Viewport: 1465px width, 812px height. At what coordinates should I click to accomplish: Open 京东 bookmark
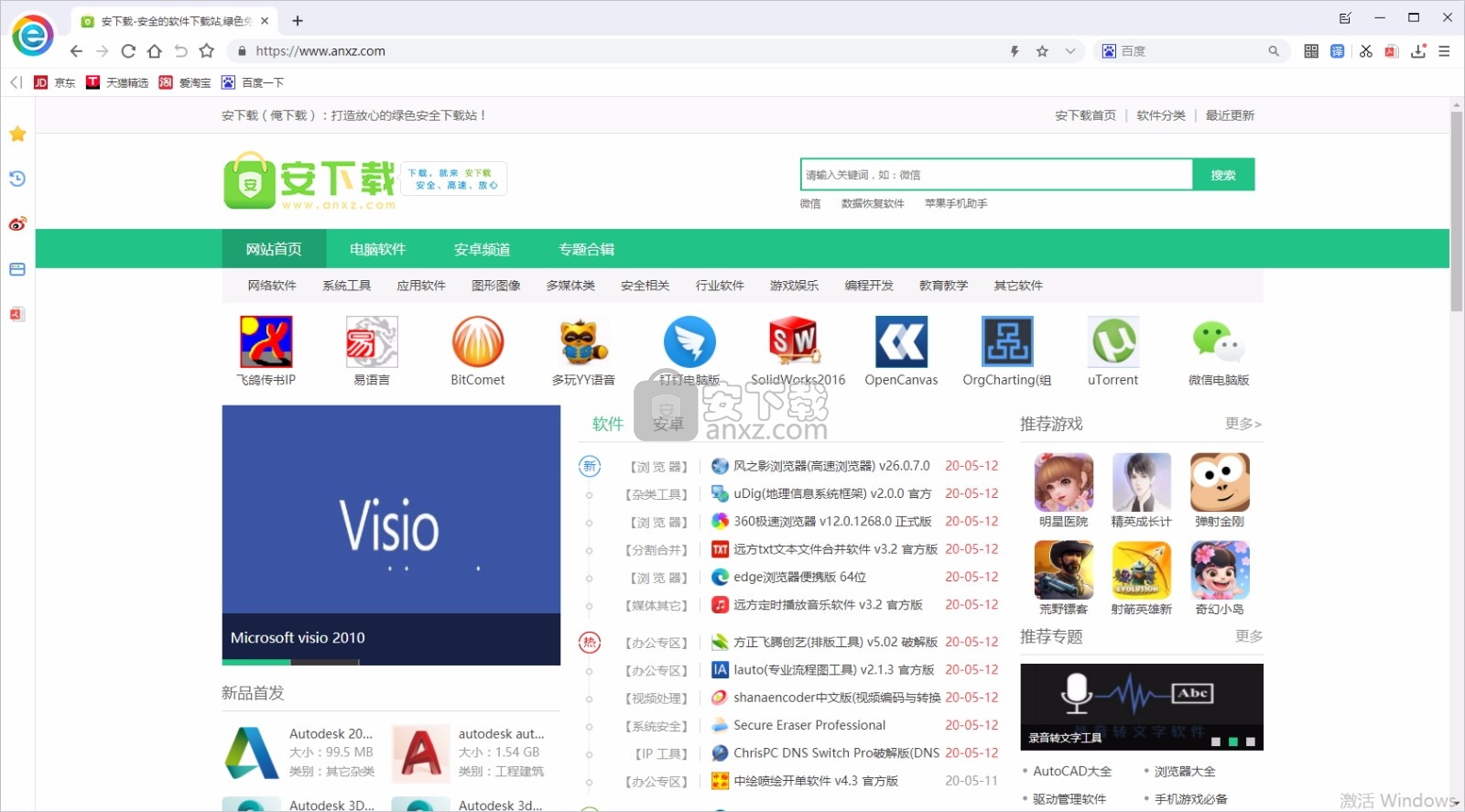pyautogui.click(x=55, y=82)
